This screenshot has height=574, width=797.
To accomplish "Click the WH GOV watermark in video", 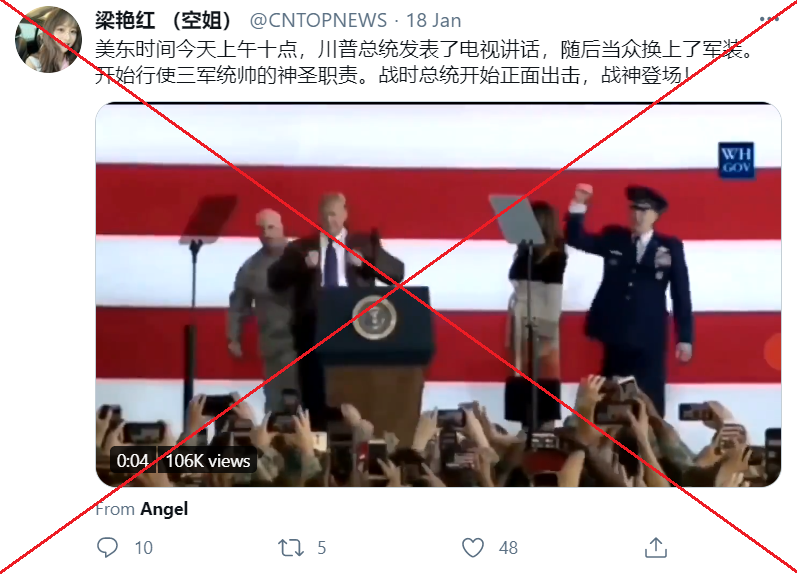I will click(737, 160).
